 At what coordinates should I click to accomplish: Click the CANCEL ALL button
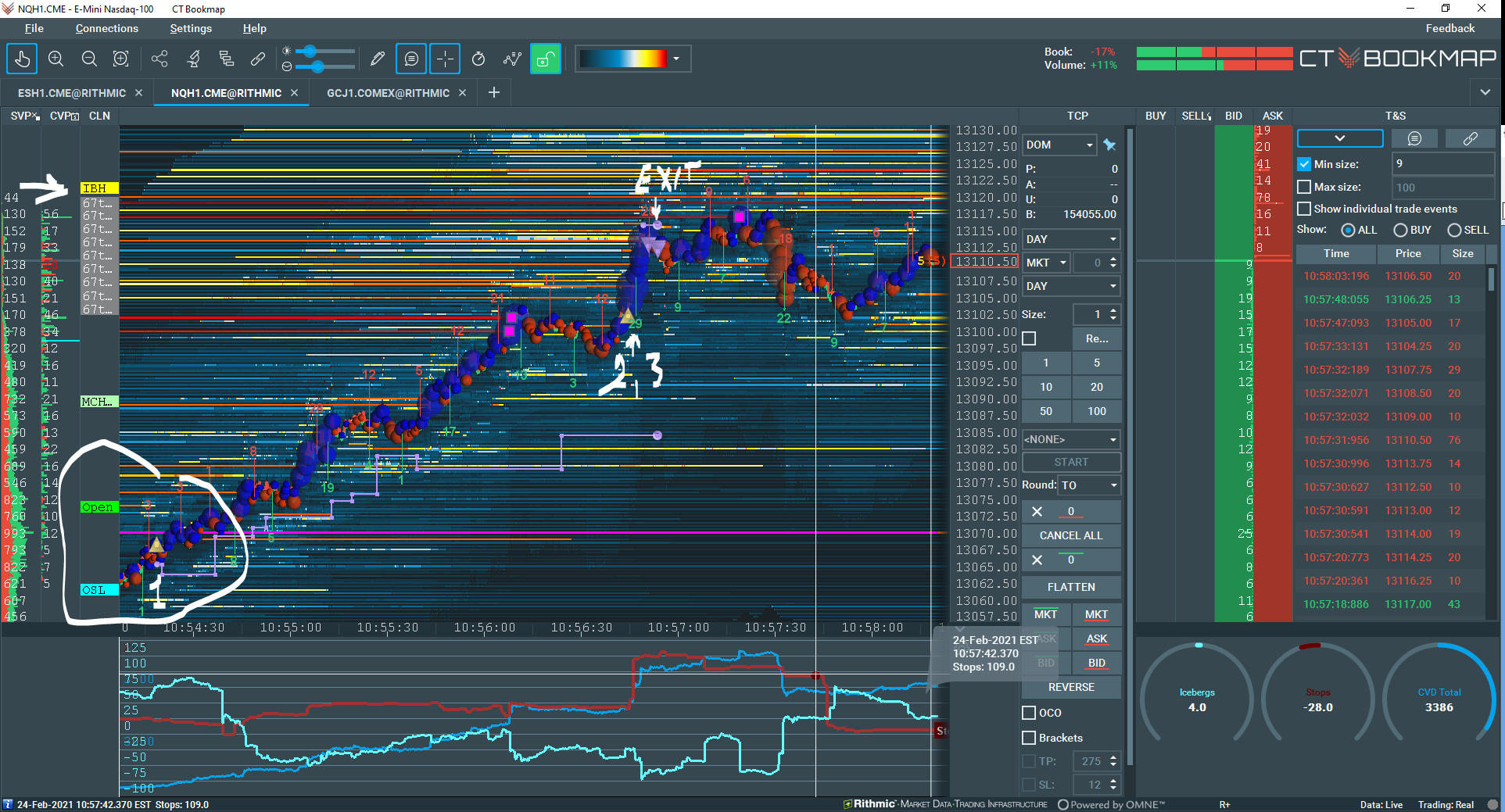1071,535
